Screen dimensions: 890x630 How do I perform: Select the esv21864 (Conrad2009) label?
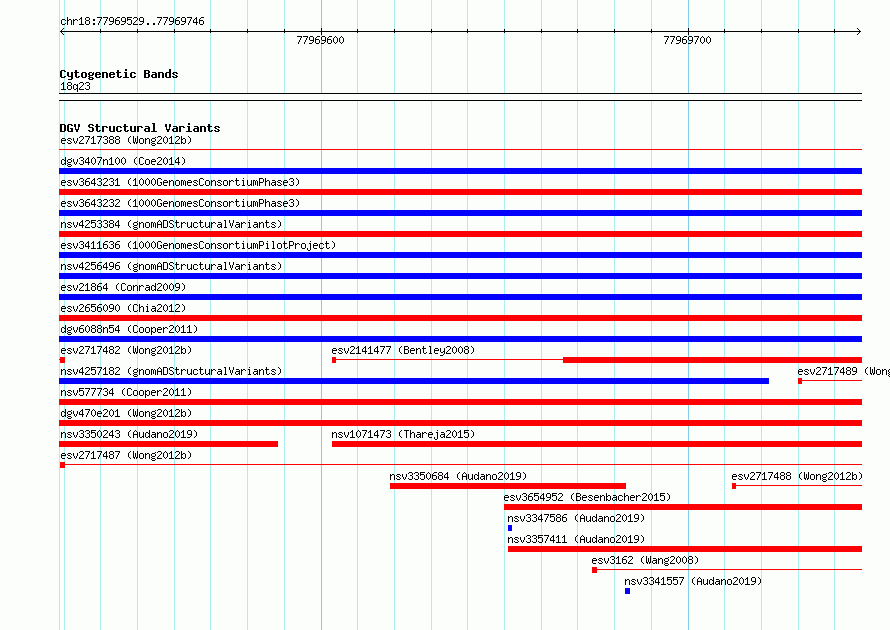coord(123,287)
